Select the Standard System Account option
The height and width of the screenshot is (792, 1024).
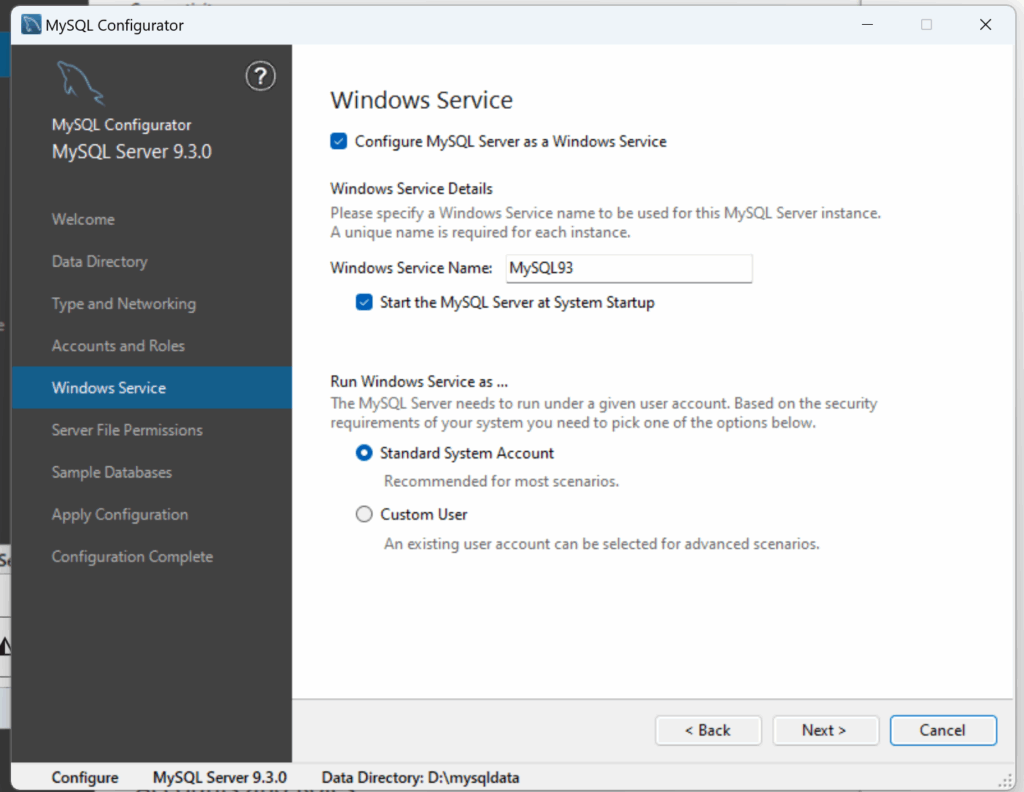click(x=364, y=453)
